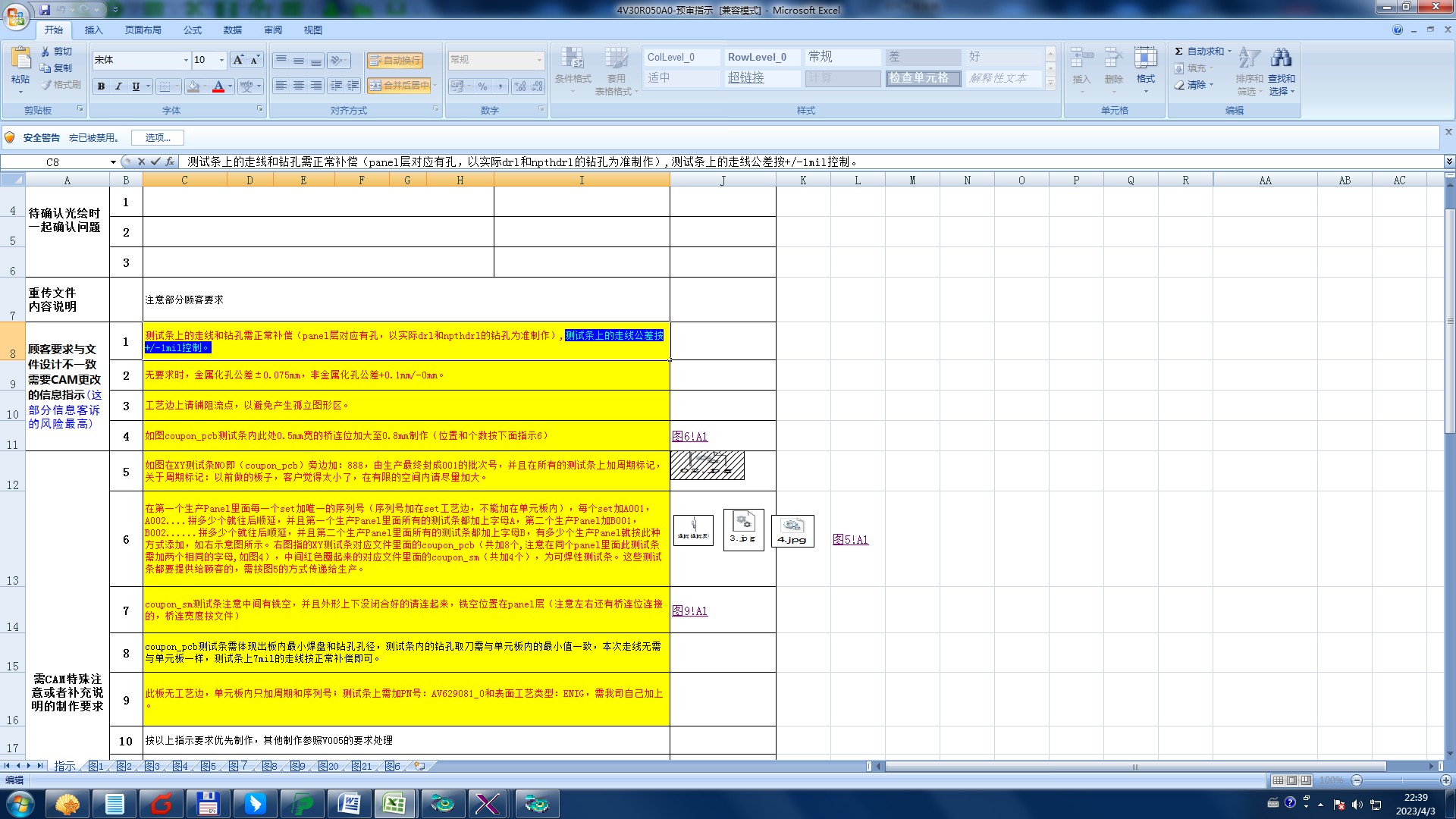This screenshot has width=1456, height=819.
Task: Toggle Wrap Text (自动换行) button
Action: click(x=394, y=61)
